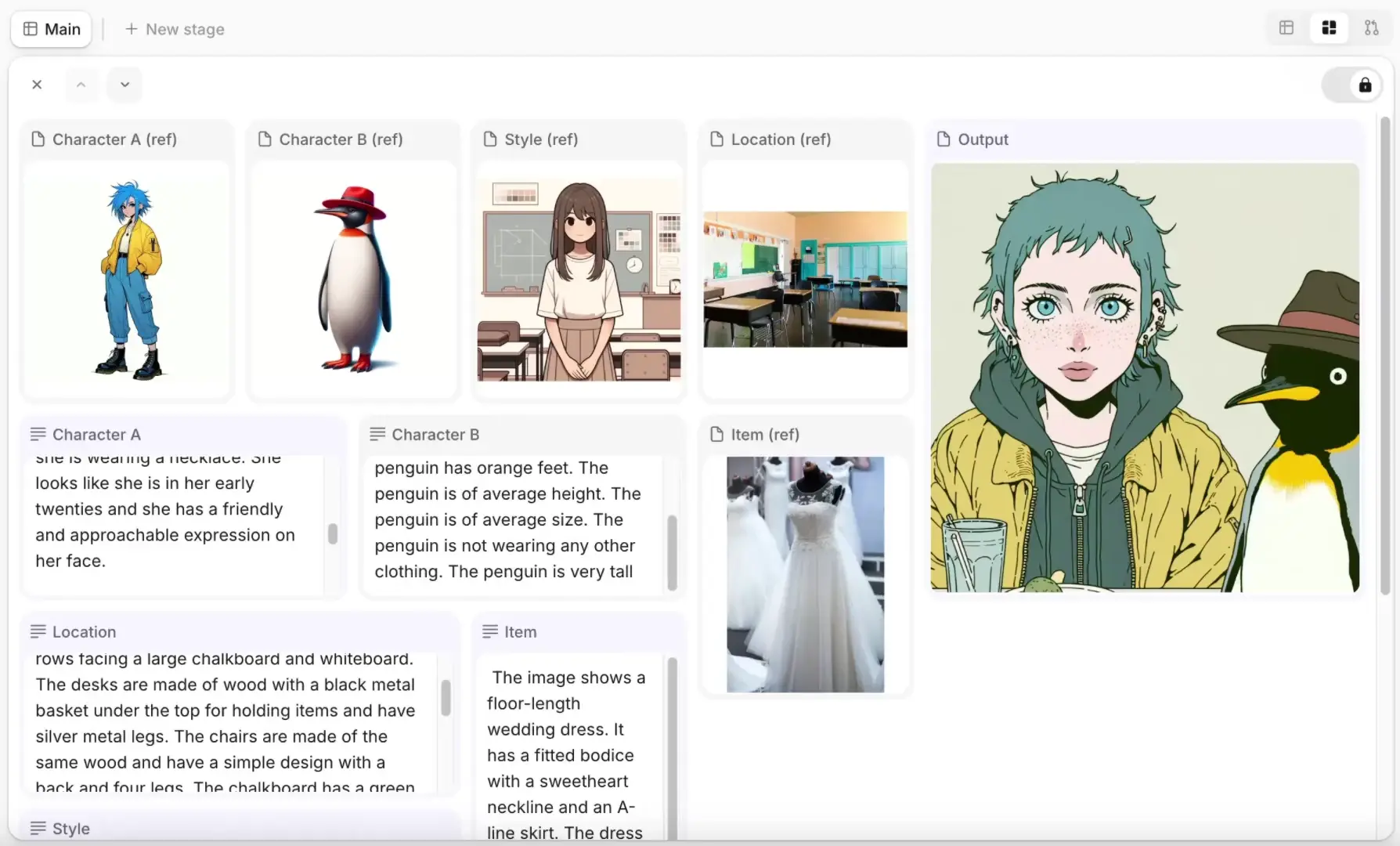Close the current stage with the X button
The image size is (1400, 846).
(x=37, y=85)
